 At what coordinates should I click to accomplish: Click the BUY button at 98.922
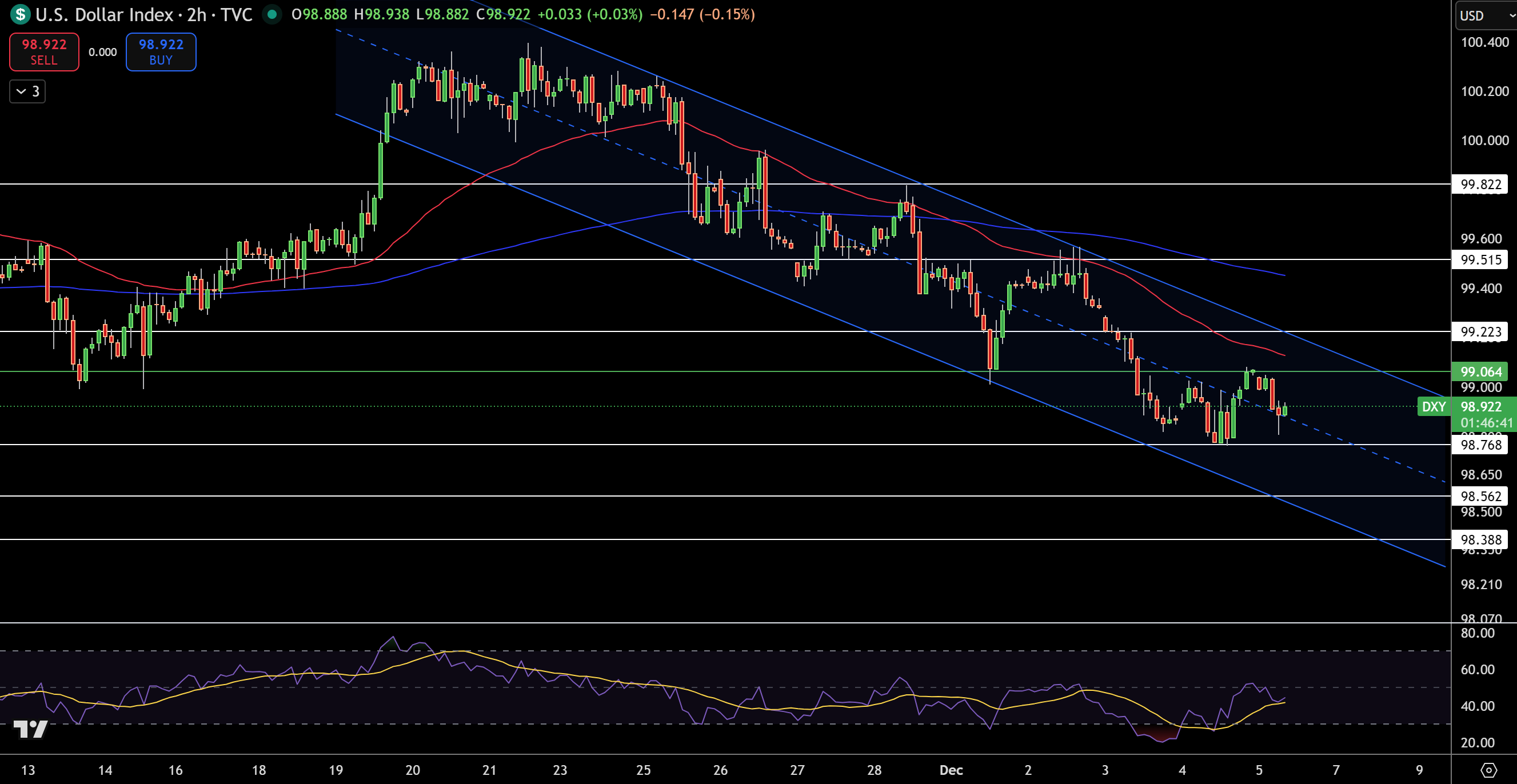tap(160, 52)
